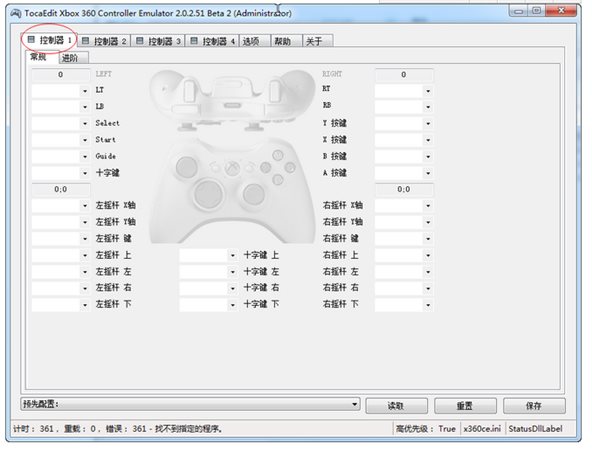Click the RIGHT trigger value field

click(x=404, y=74)
